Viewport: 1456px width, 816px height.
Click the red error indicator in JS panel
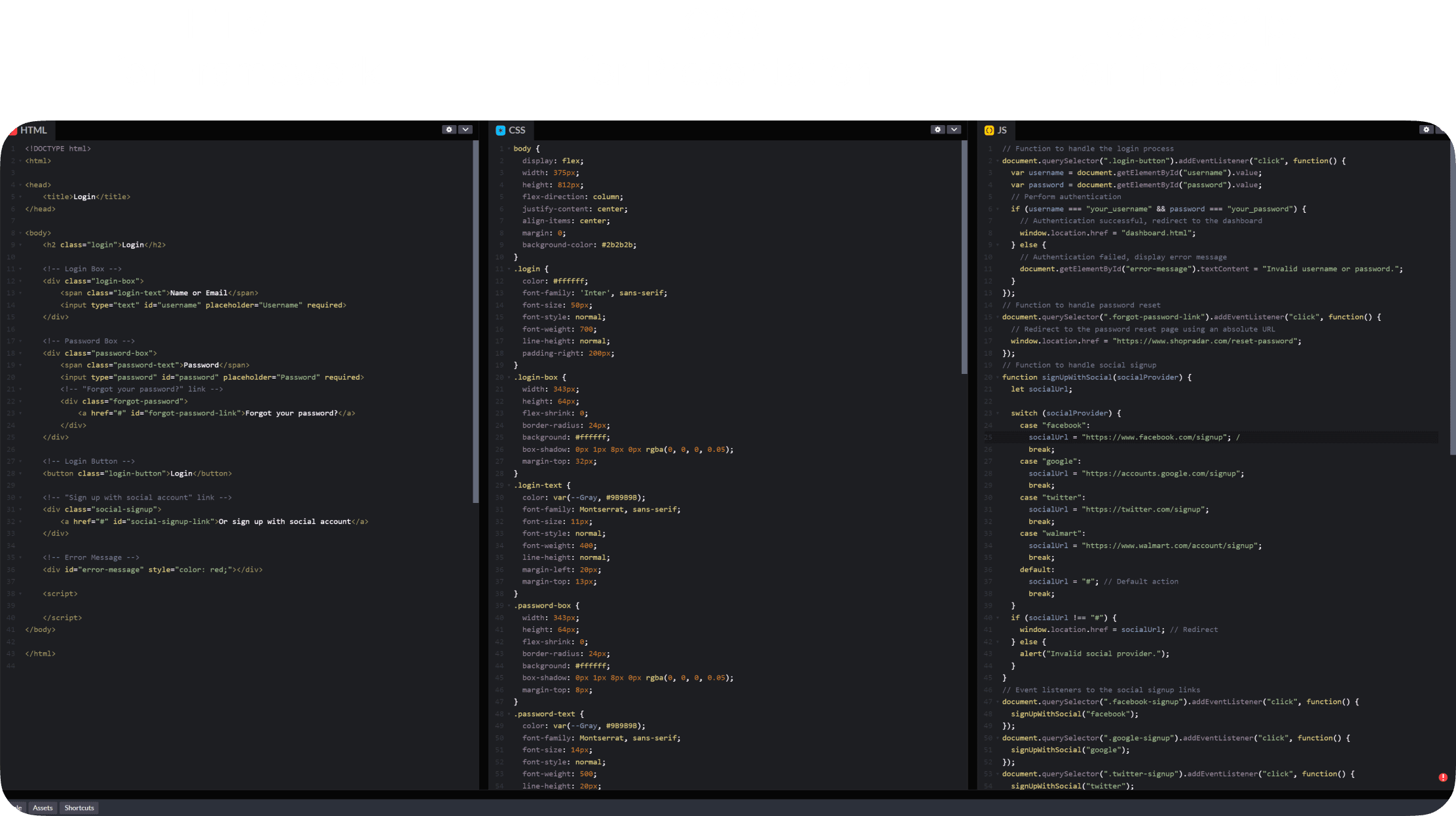(x=1443, y=777)
